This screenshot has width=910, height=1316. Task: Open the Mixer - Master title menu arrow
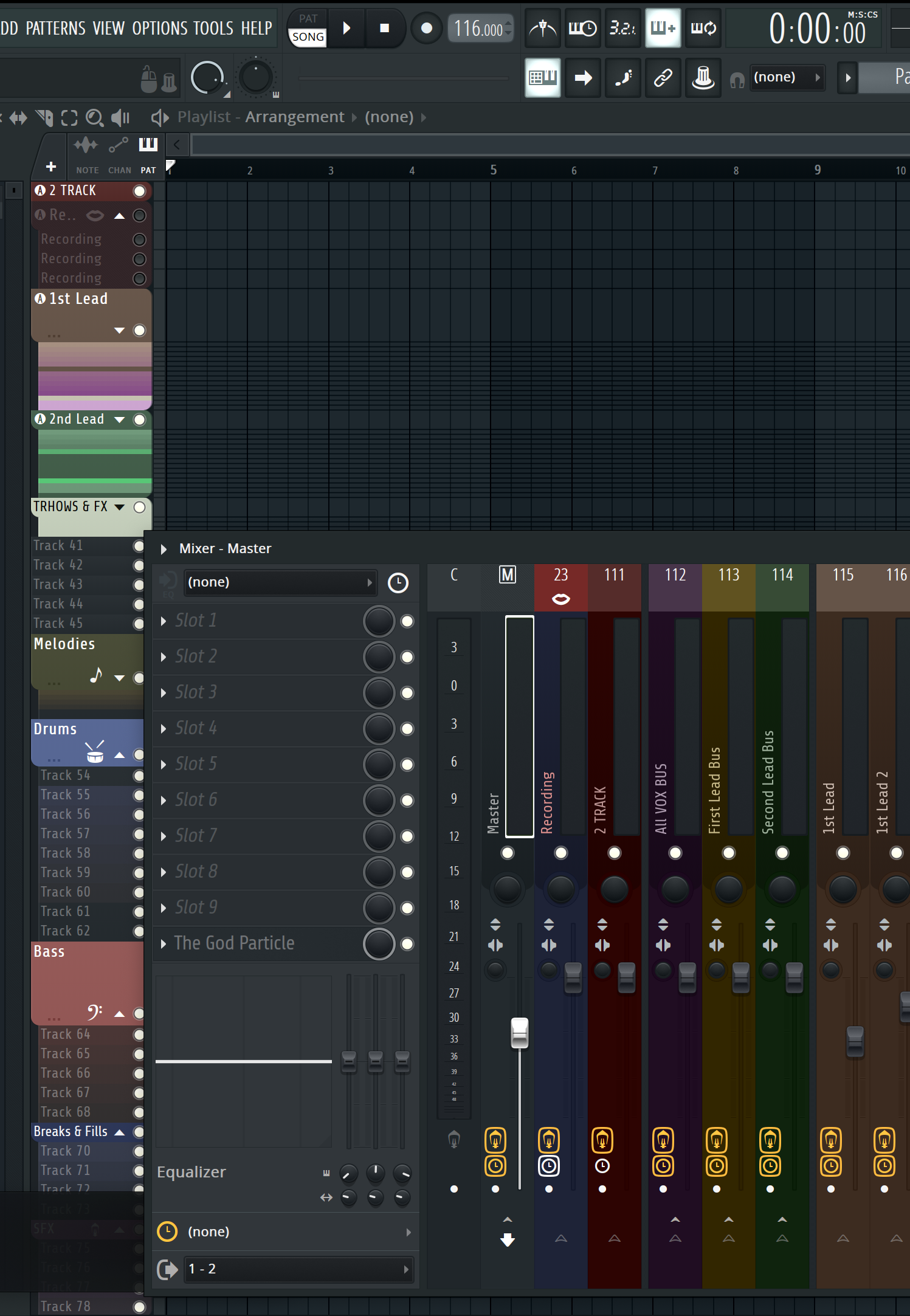click(x=164, y=549)
